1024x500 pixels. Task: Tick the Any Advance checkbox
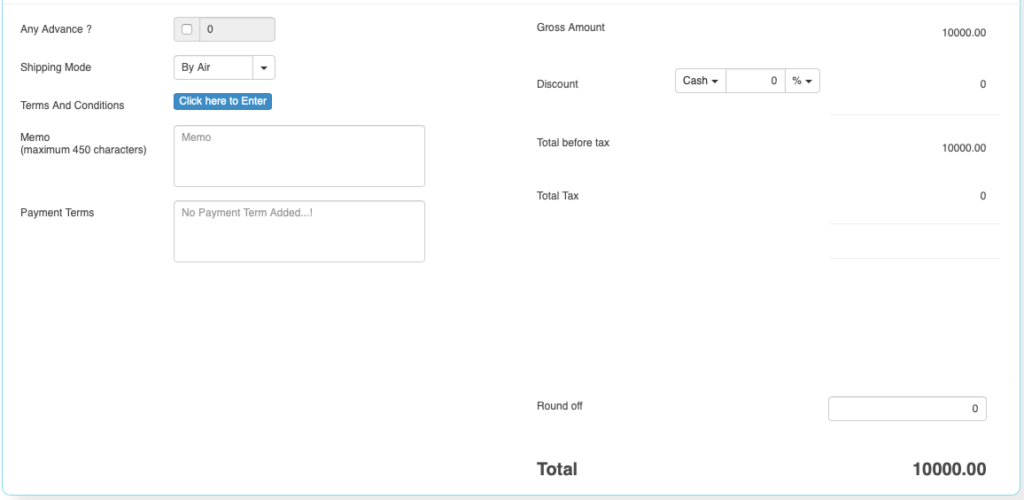tap(187, 29)
